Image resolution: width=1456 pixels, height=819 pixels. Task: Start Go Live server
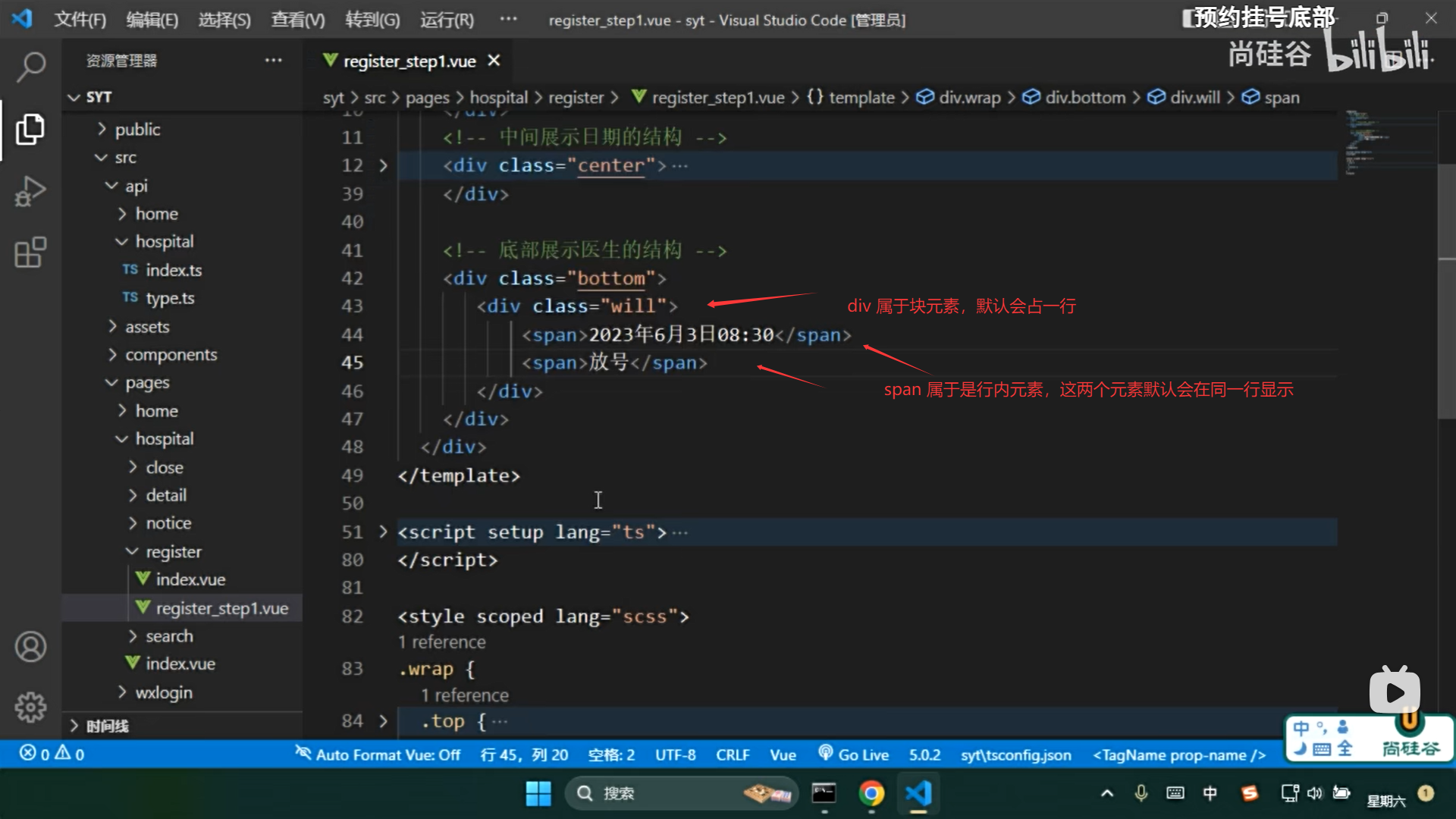(854, 755)
